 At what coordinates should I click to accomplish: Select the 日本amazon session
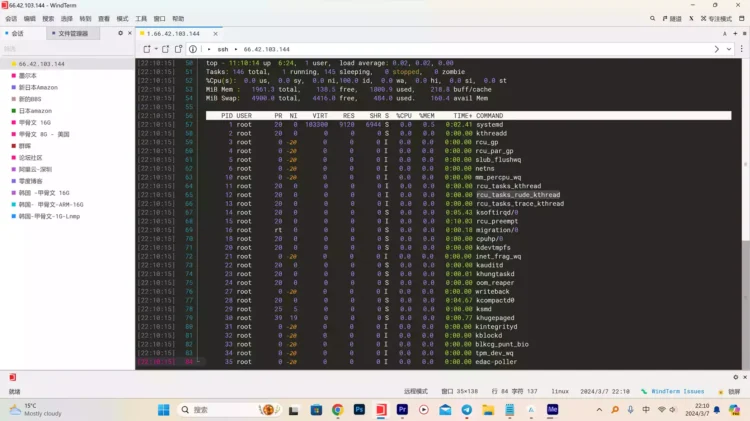coord(34,110)
